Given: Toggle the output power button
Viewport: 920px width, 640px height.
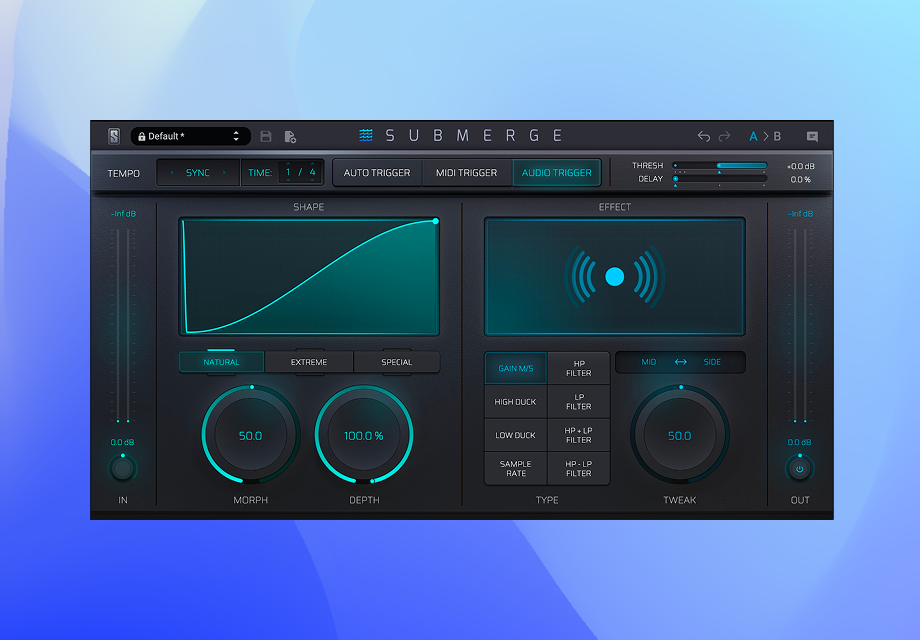Looking at the screenshot, I should [799, 468].
